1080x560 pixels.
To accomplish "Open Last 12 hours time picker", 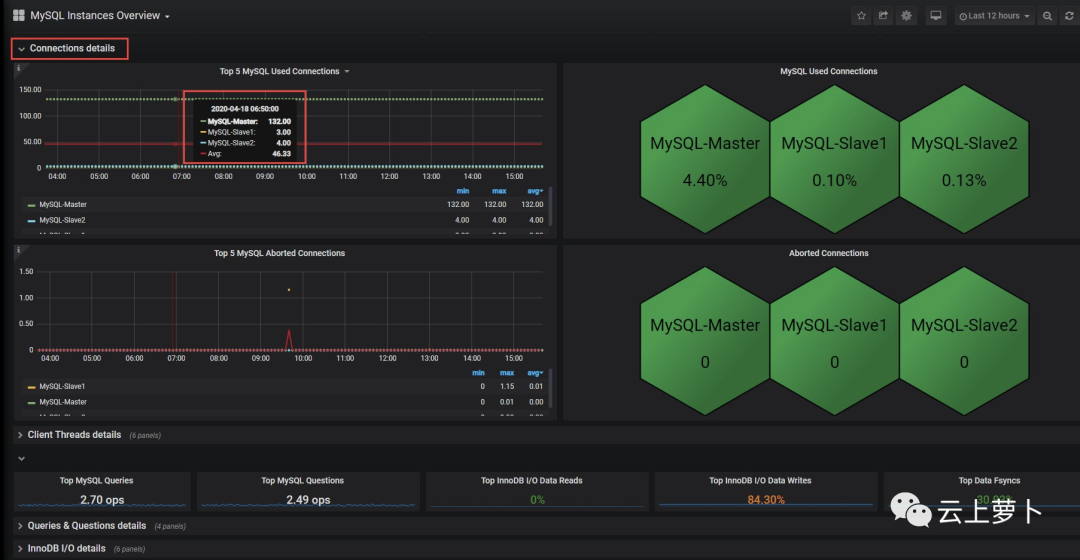I will (994, 16).
